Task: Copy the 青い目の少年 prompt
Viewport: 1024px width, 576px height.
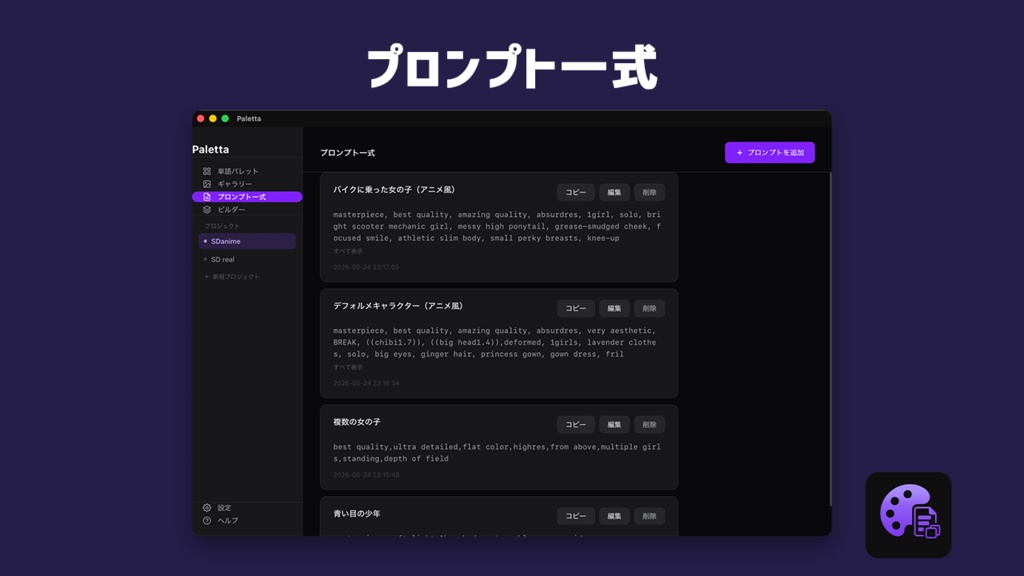Action: click(575, 516)
